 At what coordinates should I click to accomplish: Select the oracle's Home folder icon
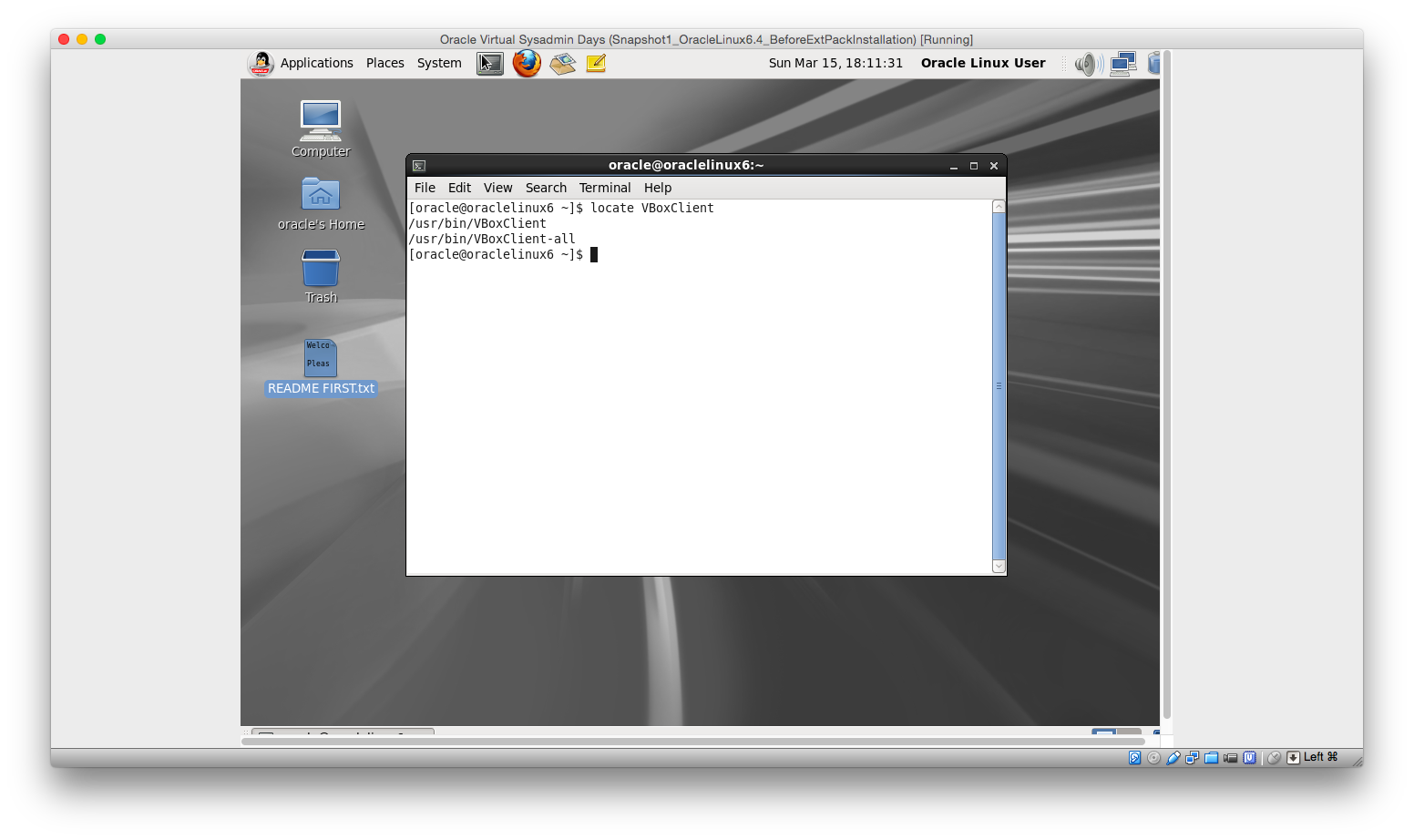coord(321,193)
